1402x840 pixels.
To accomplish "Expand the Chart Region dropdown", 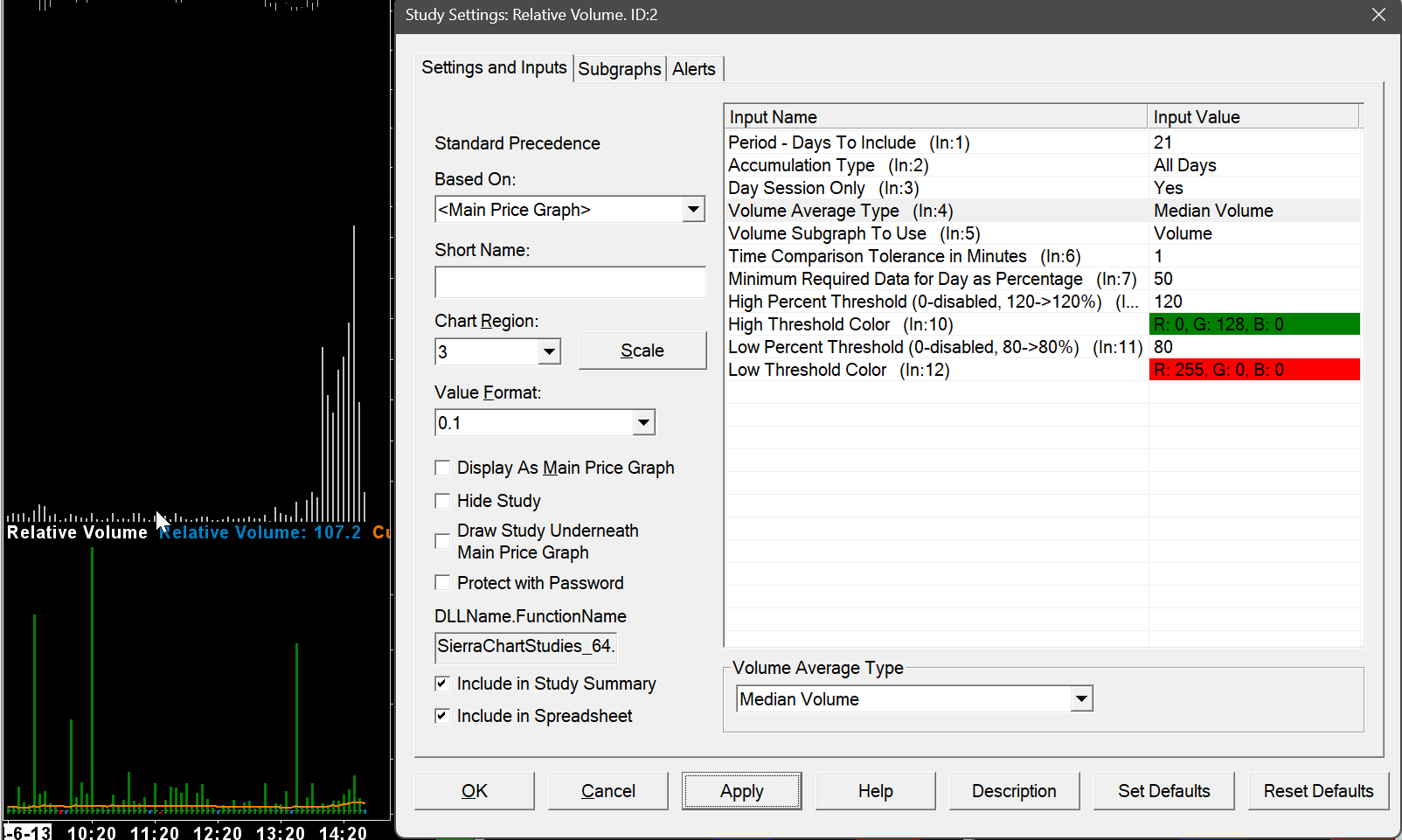I will [x=549, y=352].
